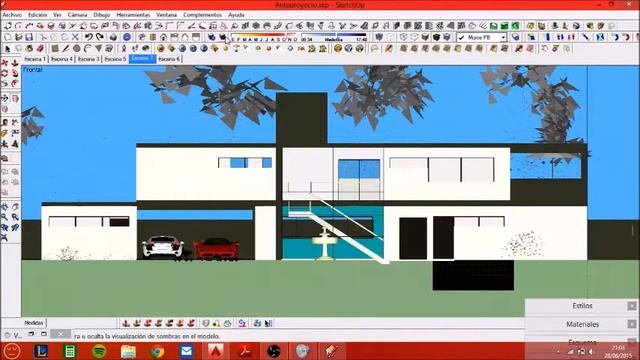Open the Ayuda menu
640x360 pixels.
[x=236, y=15]
